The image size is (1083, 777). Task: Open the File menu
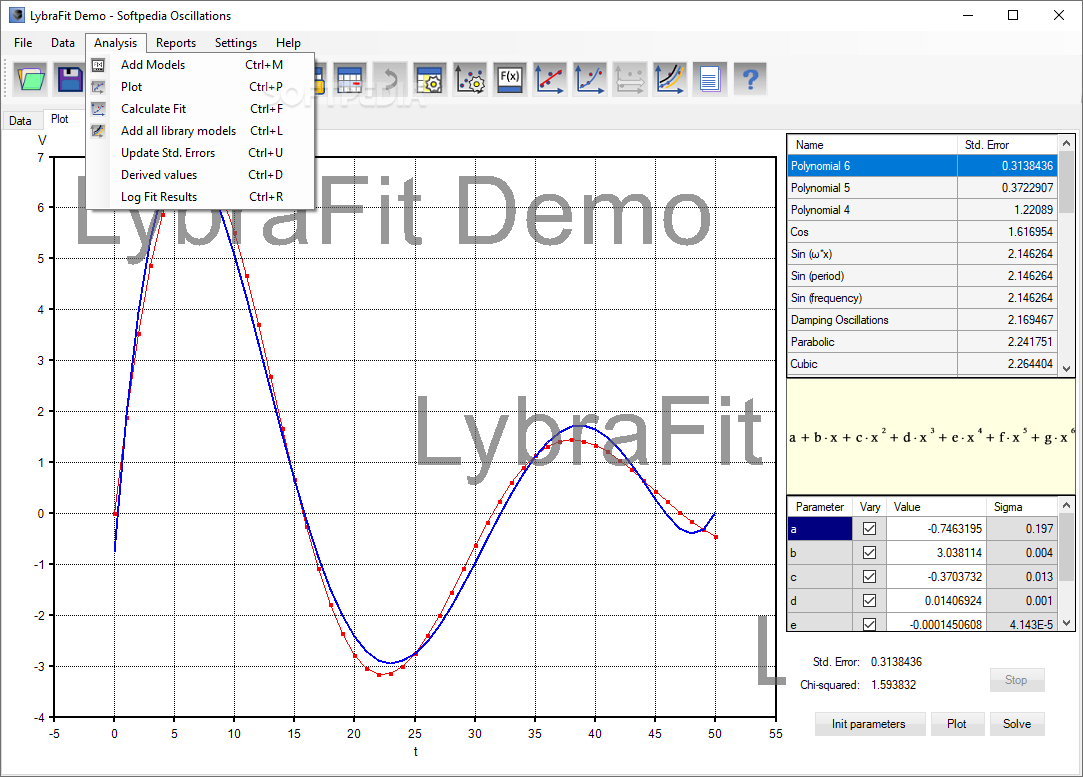(23, 43)
